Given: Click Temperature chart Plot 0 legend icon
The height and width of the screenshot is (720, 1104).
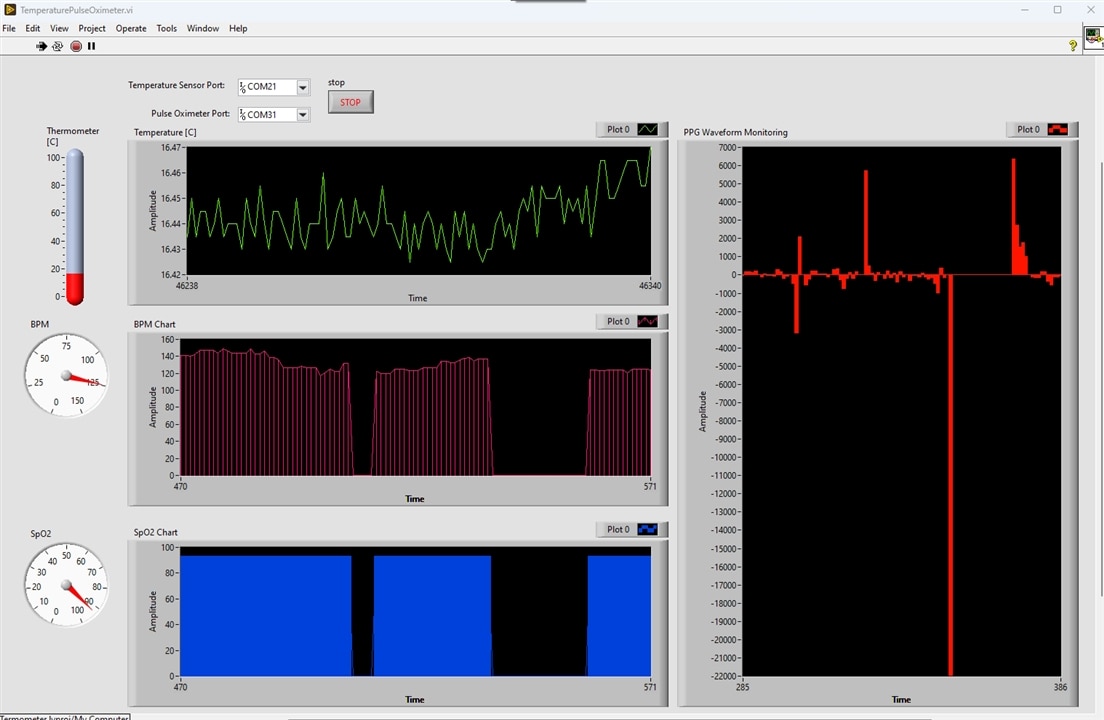Looking at the screenshot, I should [x=647, y=130].
